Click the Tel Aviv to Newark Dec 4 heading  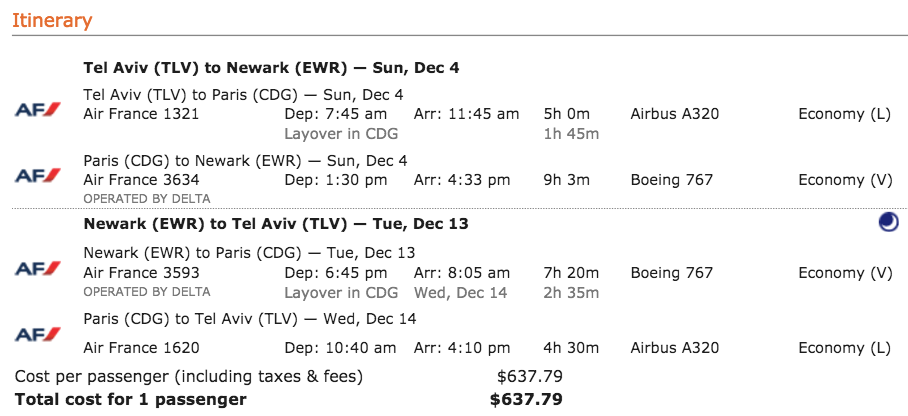pos(271,68)
